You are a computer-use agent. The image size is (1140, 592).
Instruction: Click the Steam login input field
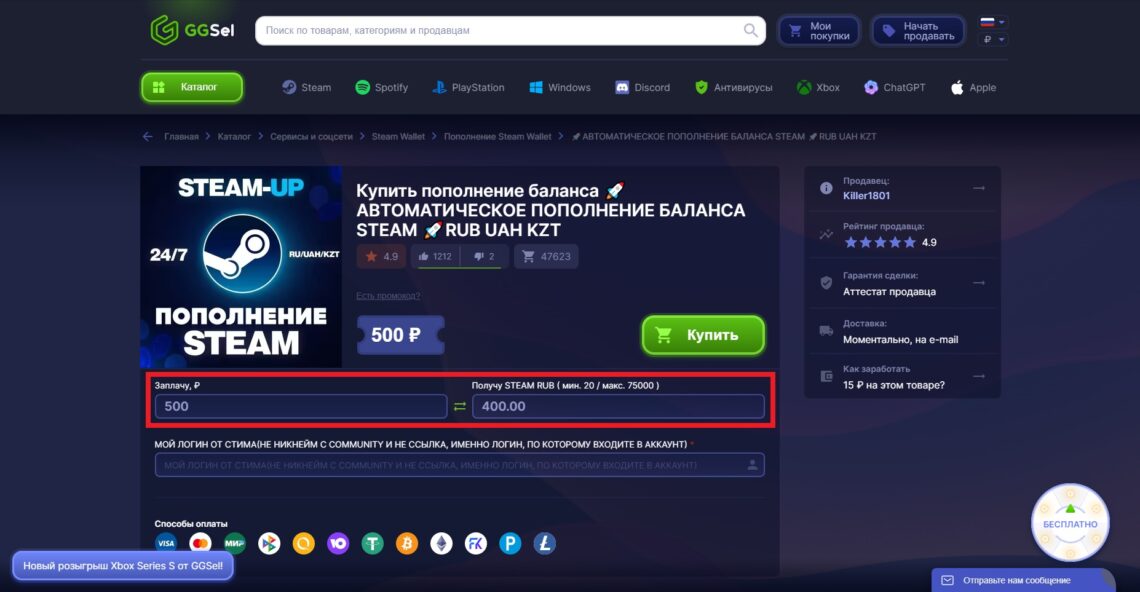click(x=459, y=465)
